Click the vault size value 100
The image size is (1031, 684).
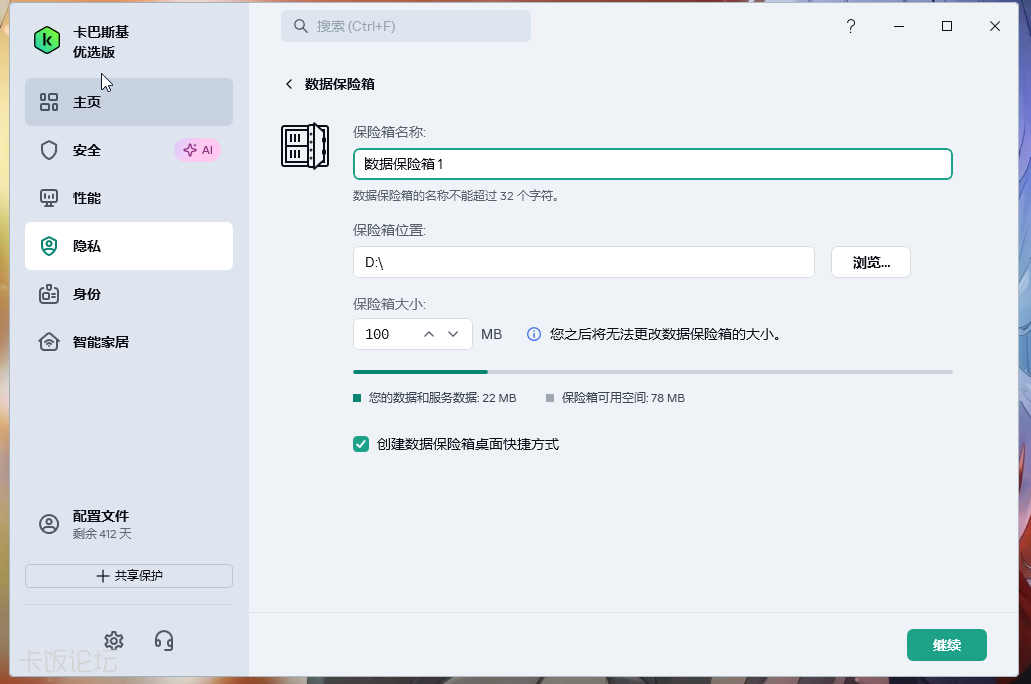tap(377, 334)
